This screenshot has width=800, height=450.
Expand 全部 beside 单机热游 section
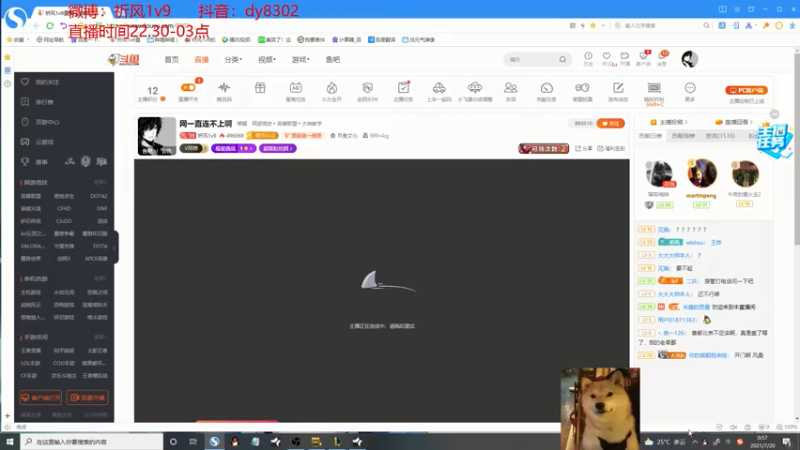coord(100,279)
